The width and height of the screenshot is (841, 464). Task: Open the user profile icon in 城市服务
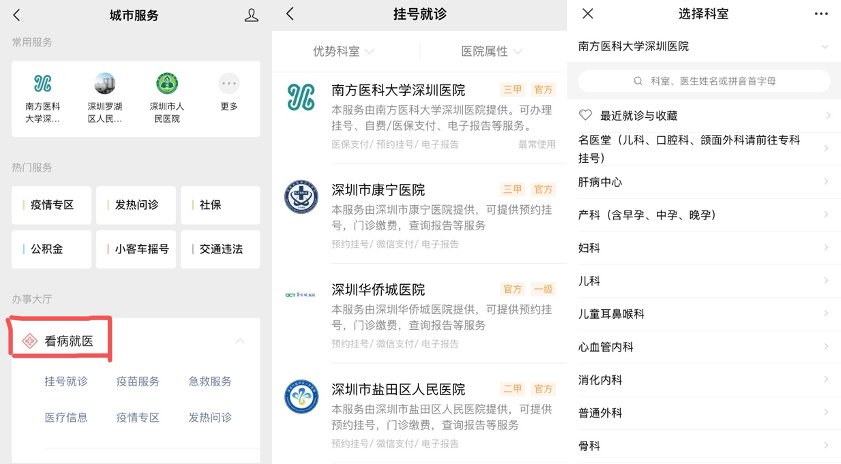click(251, 15)
